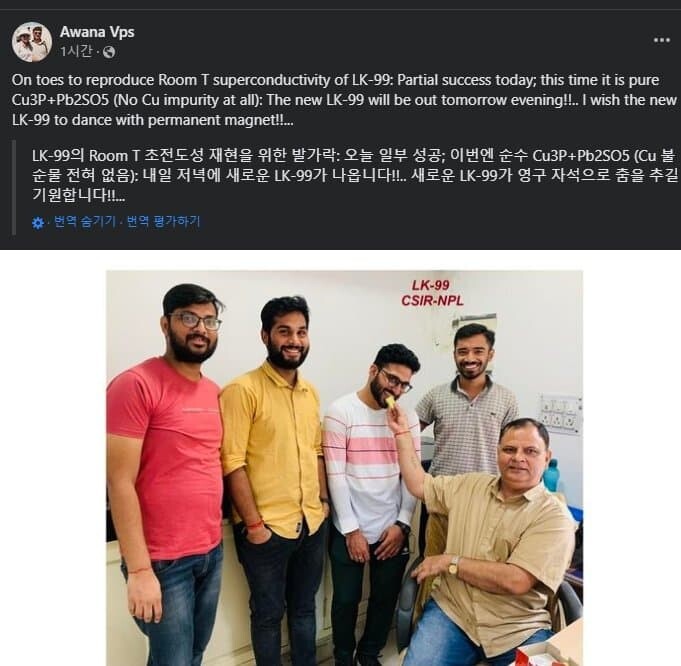Viewport: 681px width, 666px height.
Task: Click 번역 숨기기 to hide translation
Action: 85,222
